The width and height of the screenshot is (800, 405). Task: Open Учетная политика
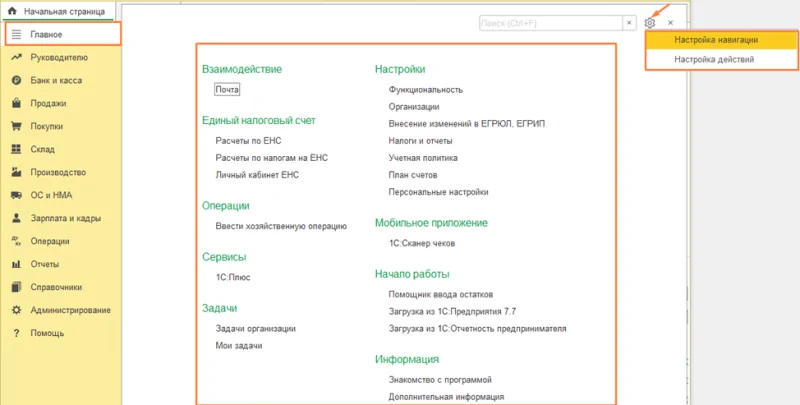click(x=423, y=158)
